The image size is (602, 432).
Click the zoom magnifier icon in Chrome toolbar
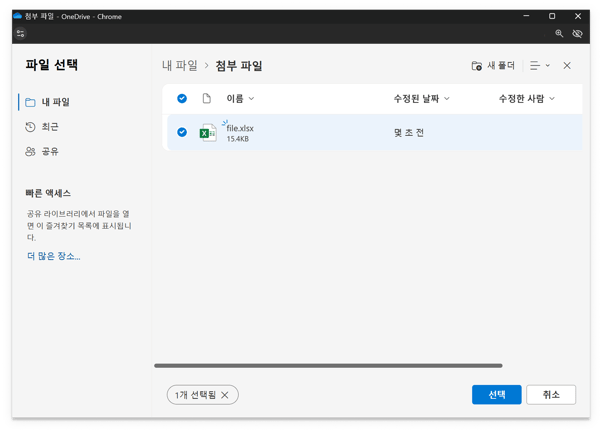click(x=559, y=34)
